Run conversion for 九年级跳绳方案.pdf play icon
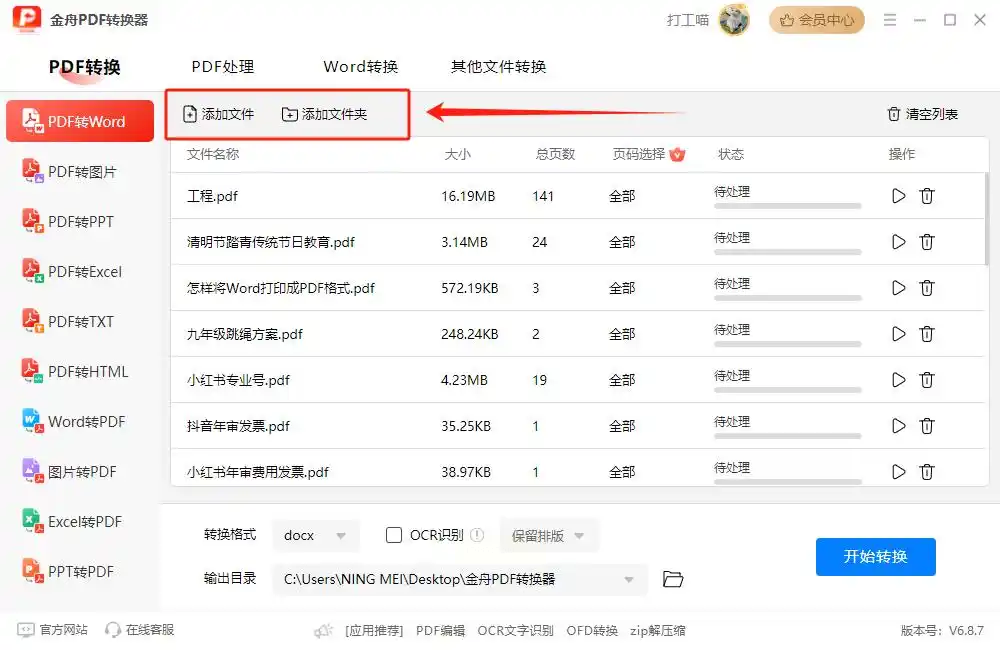The image size is (1000, 650). tap(899, 334)
